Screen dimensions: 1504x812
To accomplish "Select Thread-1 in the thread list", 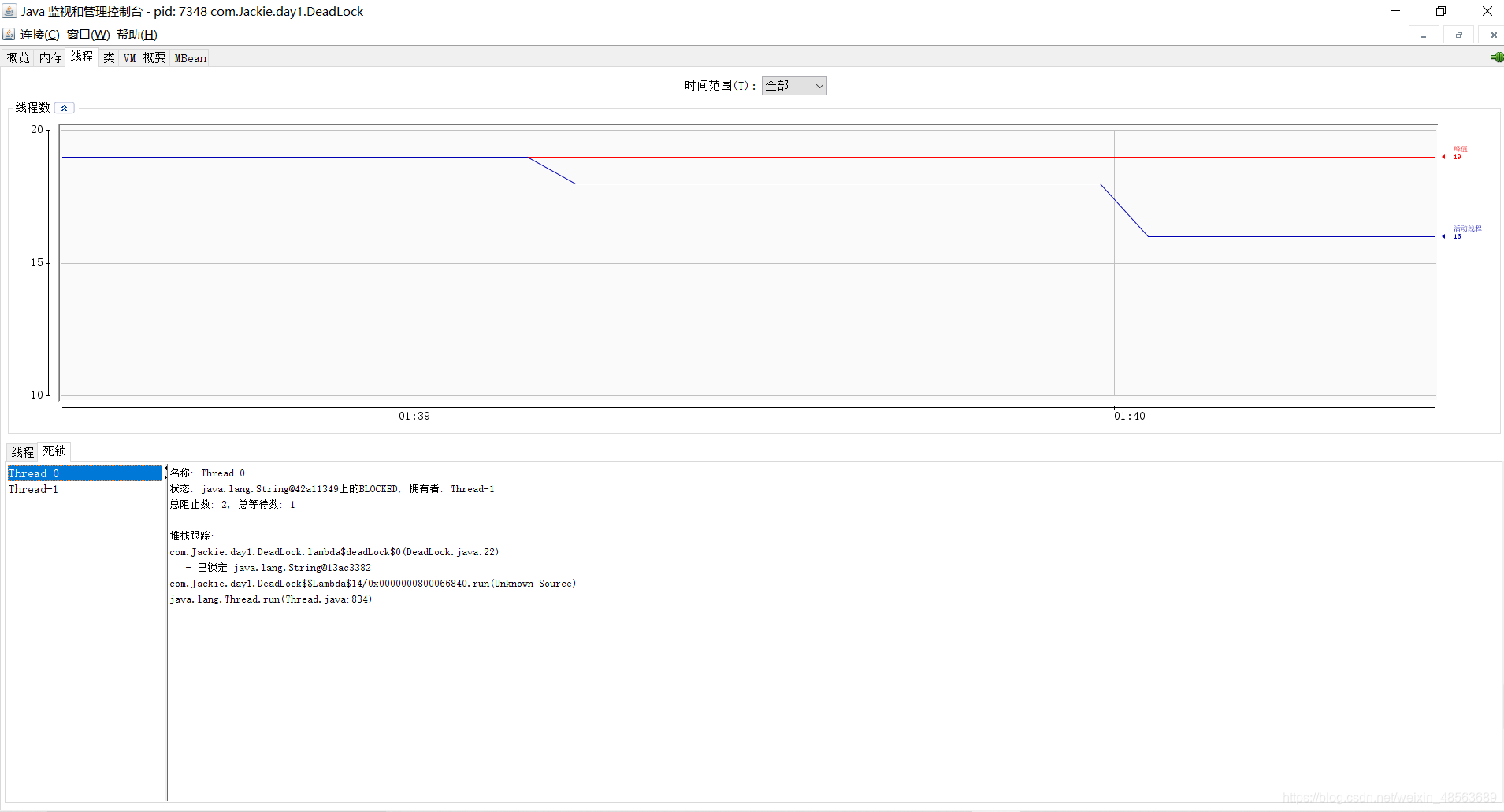I will pos(85,489).
